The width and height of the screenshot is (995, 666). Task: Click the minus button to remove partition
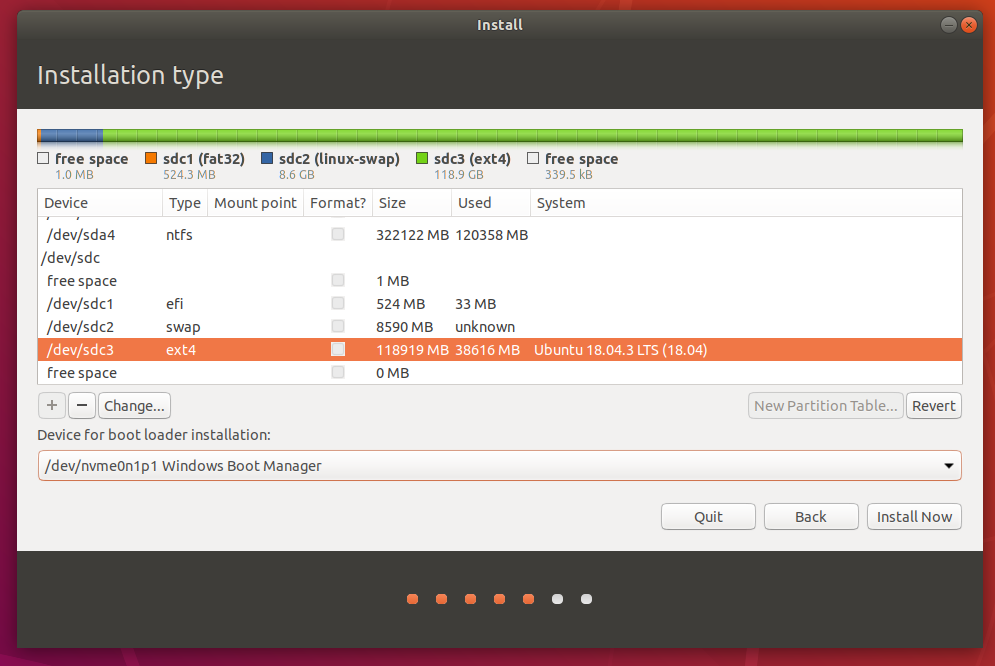tap(82, 406)
